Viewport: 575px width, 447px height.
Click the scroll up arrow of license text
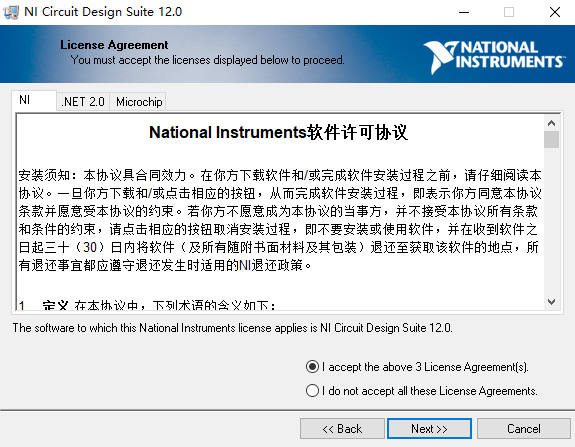(551, 123)
